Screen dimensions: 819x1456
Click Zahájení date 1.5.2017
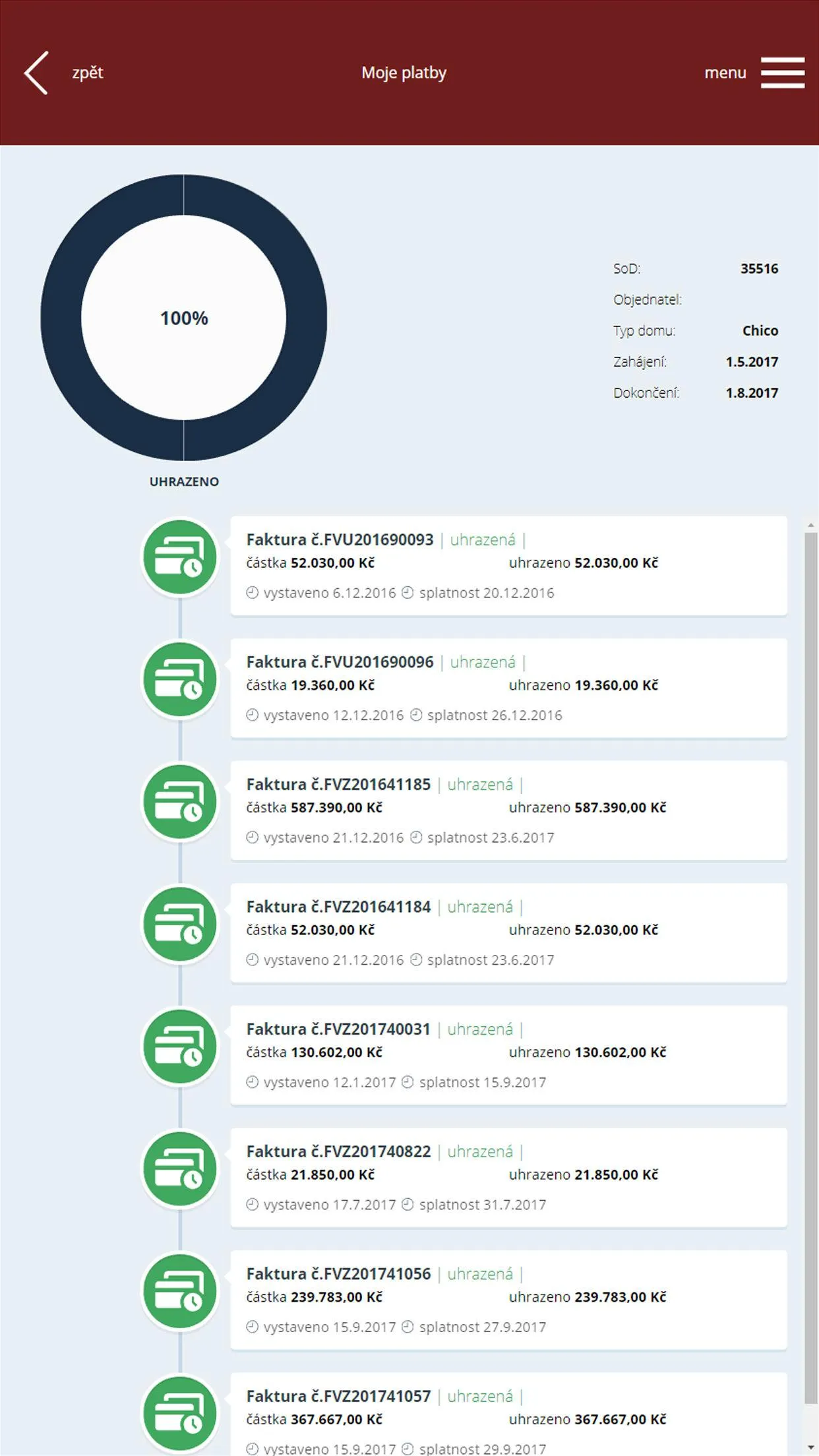pos(752,361)
